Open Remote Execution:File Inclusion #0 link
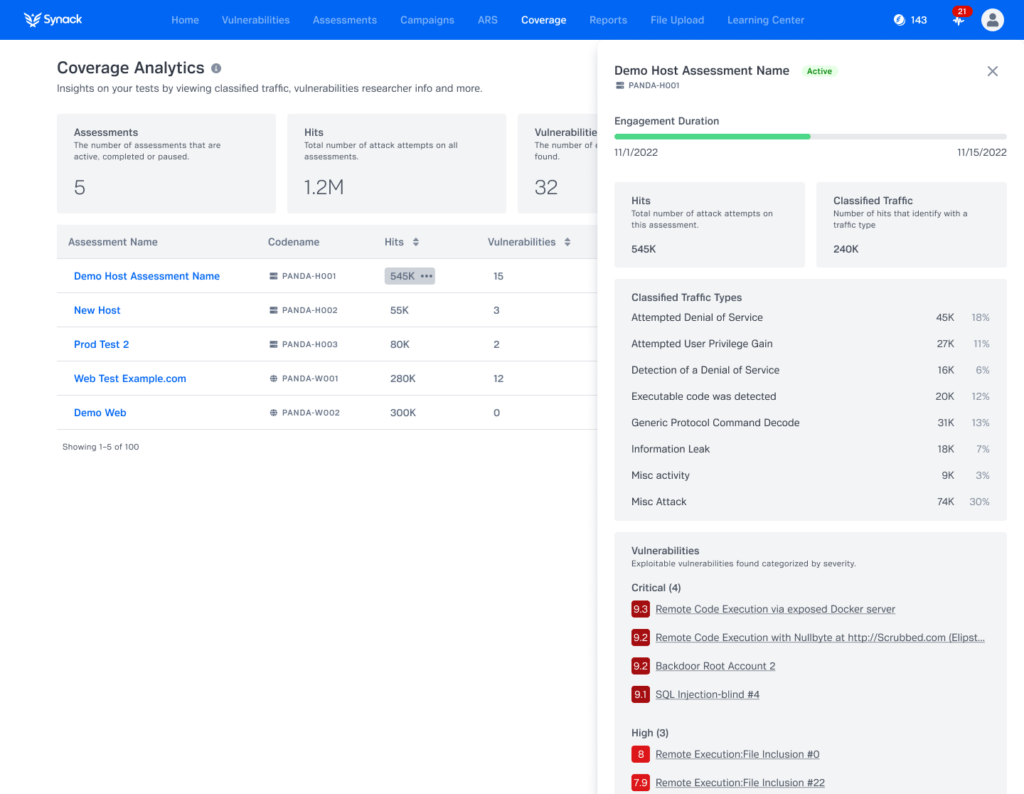 (737, 754)
